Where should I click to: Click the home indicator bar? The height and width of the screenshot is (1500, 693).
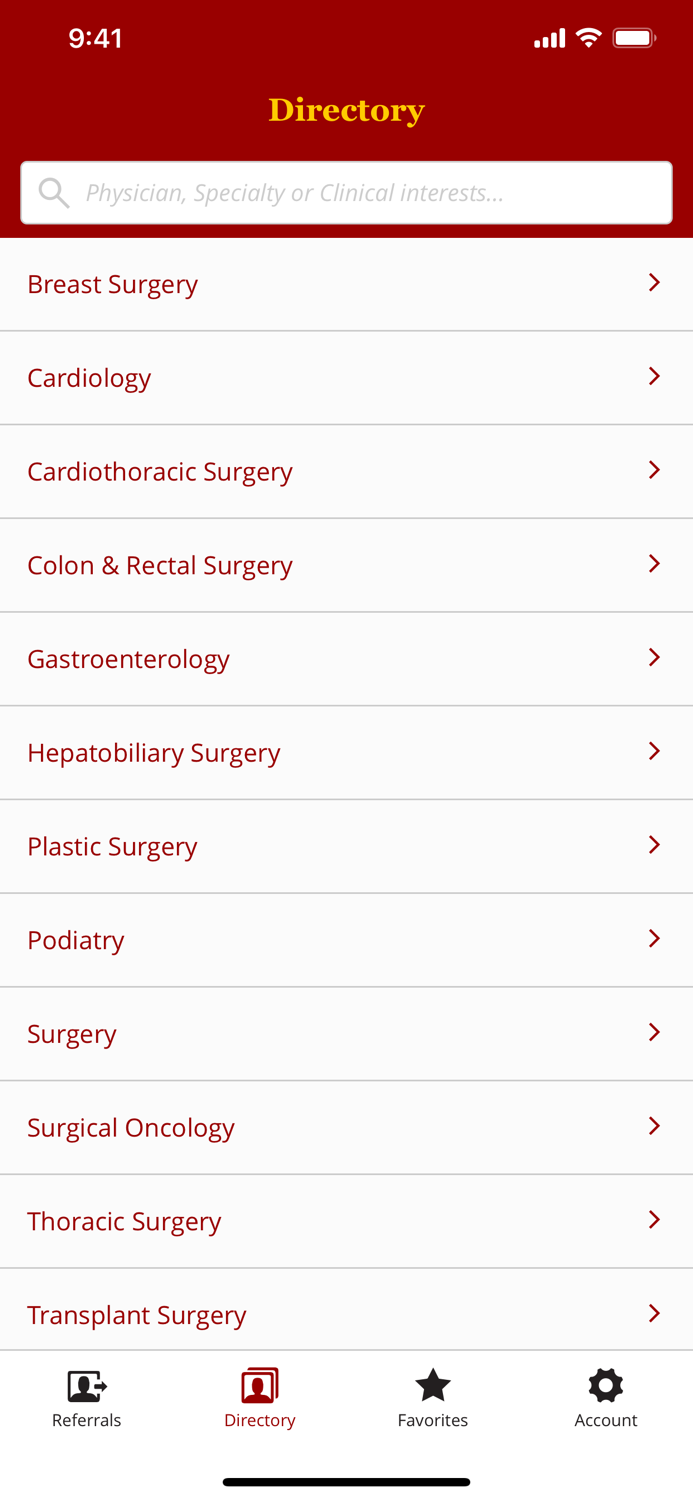pyautogui.click(x=346, y=1481)
